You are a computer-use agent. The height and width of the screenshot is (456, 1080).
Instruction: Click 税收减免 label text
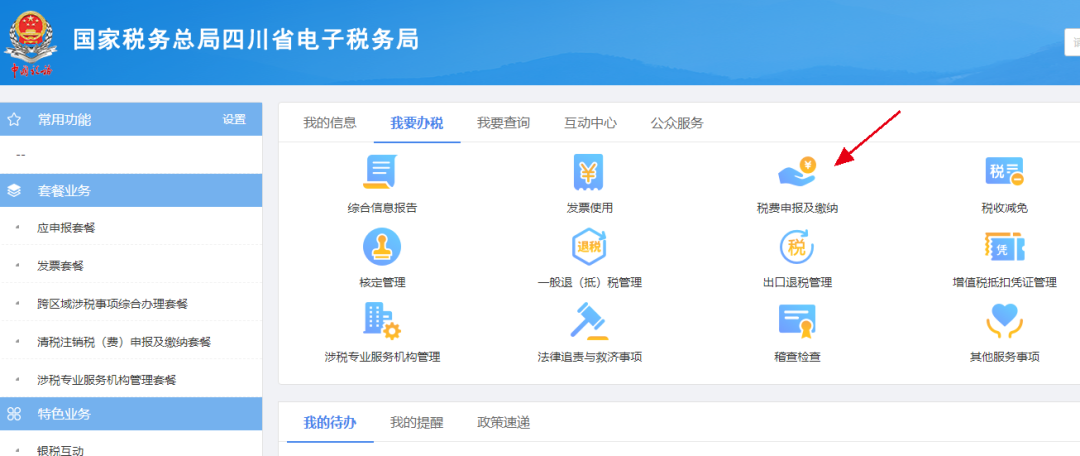pos(1004,208)
